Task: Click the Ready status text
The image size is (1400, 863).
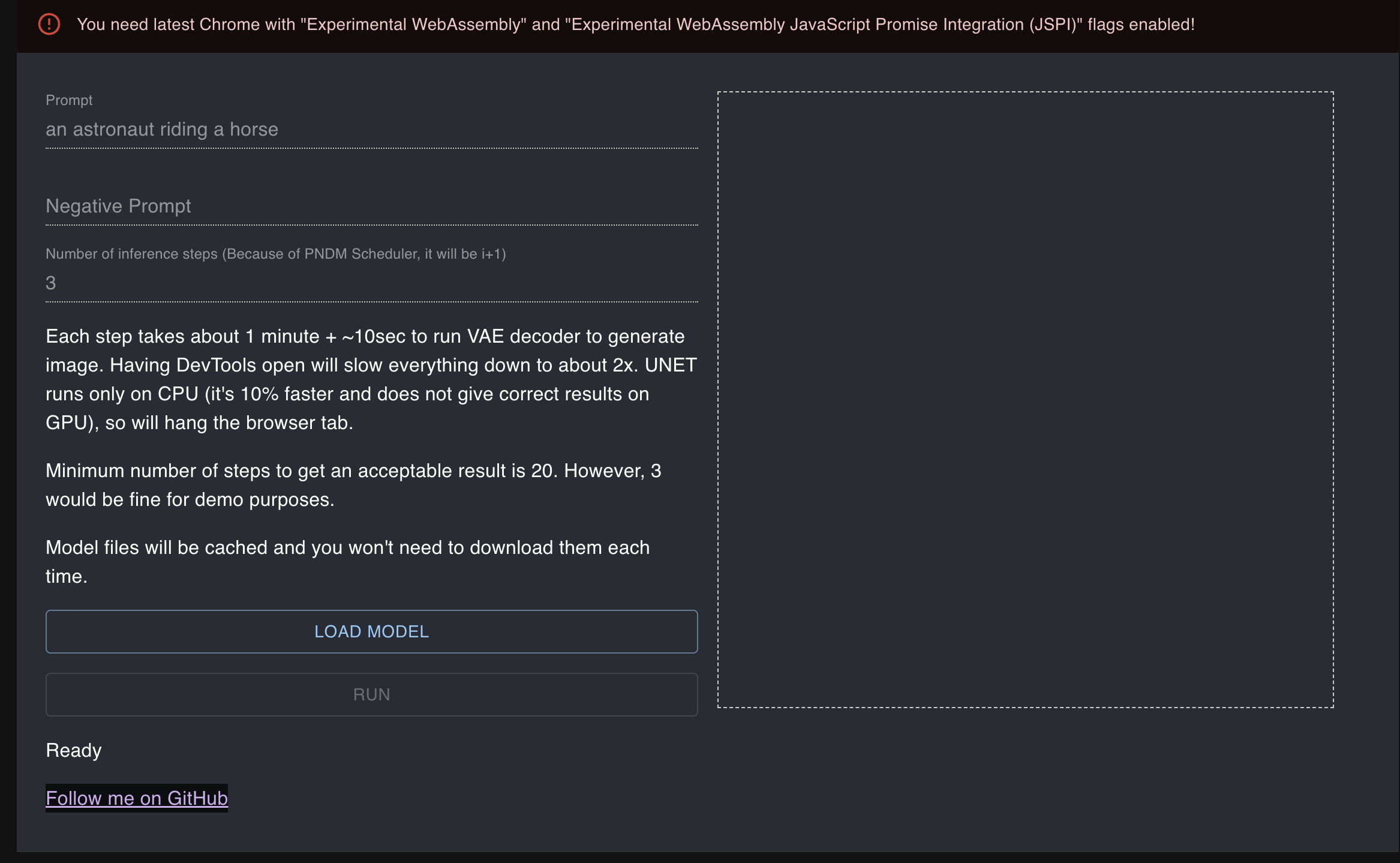Action: (74, 750)
